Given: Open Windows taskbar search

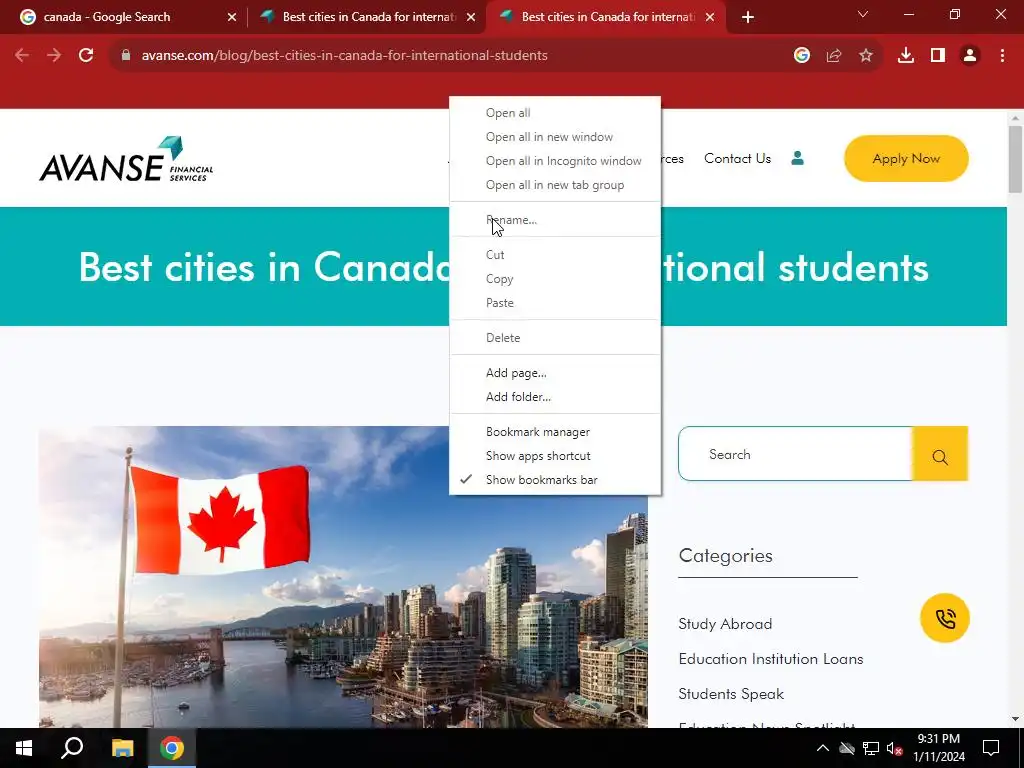Looking at the screenshot, I should 72,748.
